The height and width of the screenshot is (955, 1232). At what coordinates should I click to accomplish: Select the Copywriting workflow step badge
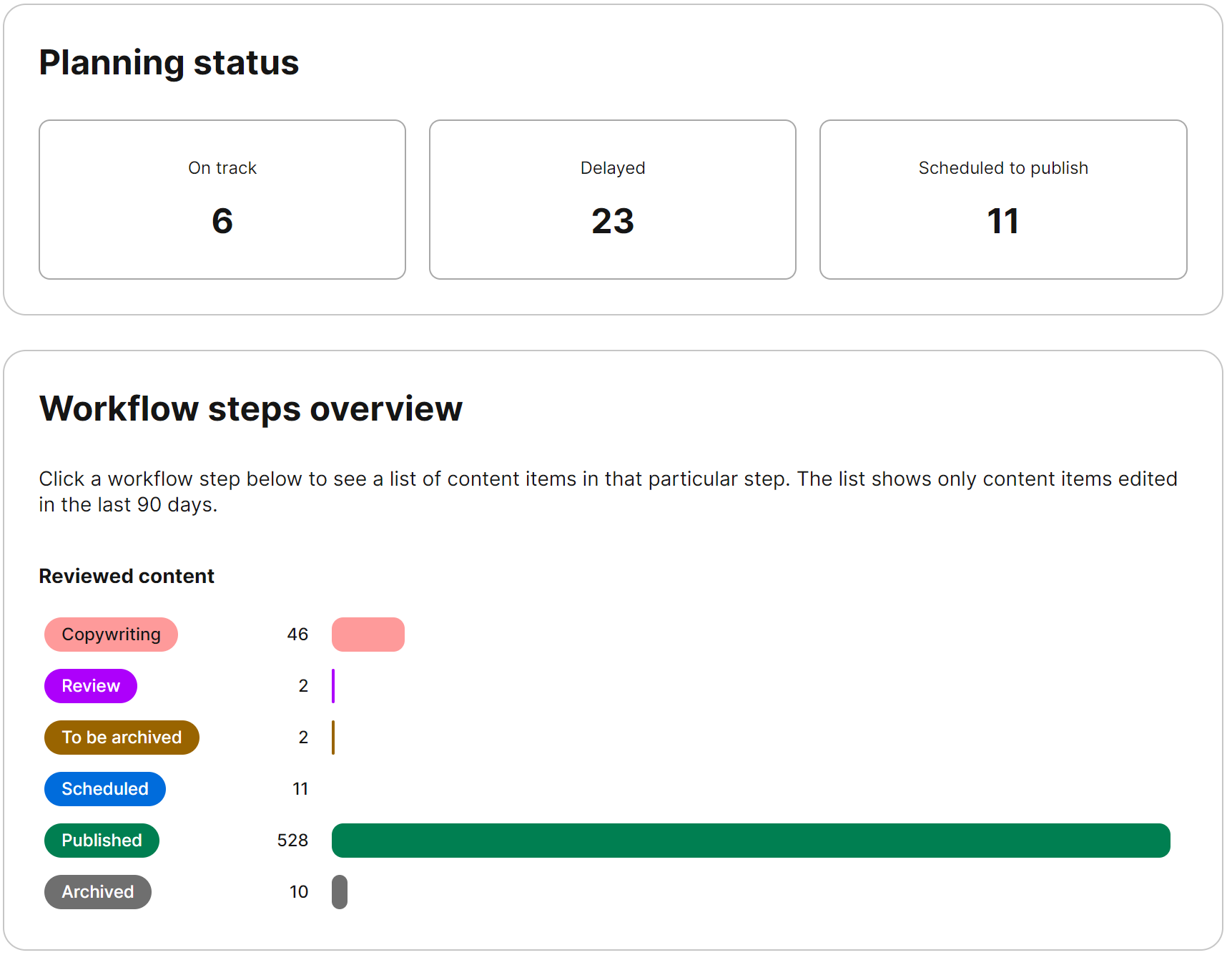coord(111,634)
